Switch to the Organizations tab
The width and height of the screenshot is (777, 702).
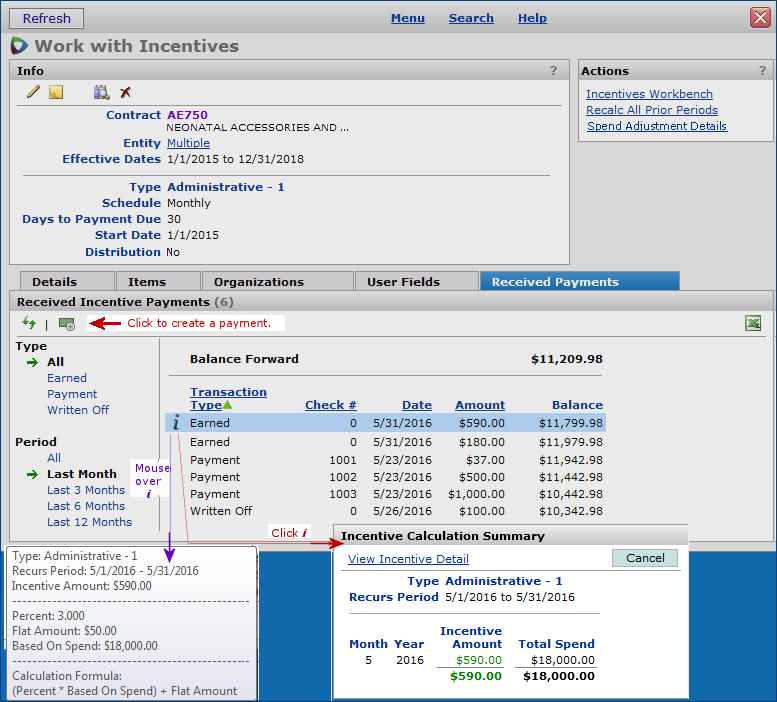258,282
